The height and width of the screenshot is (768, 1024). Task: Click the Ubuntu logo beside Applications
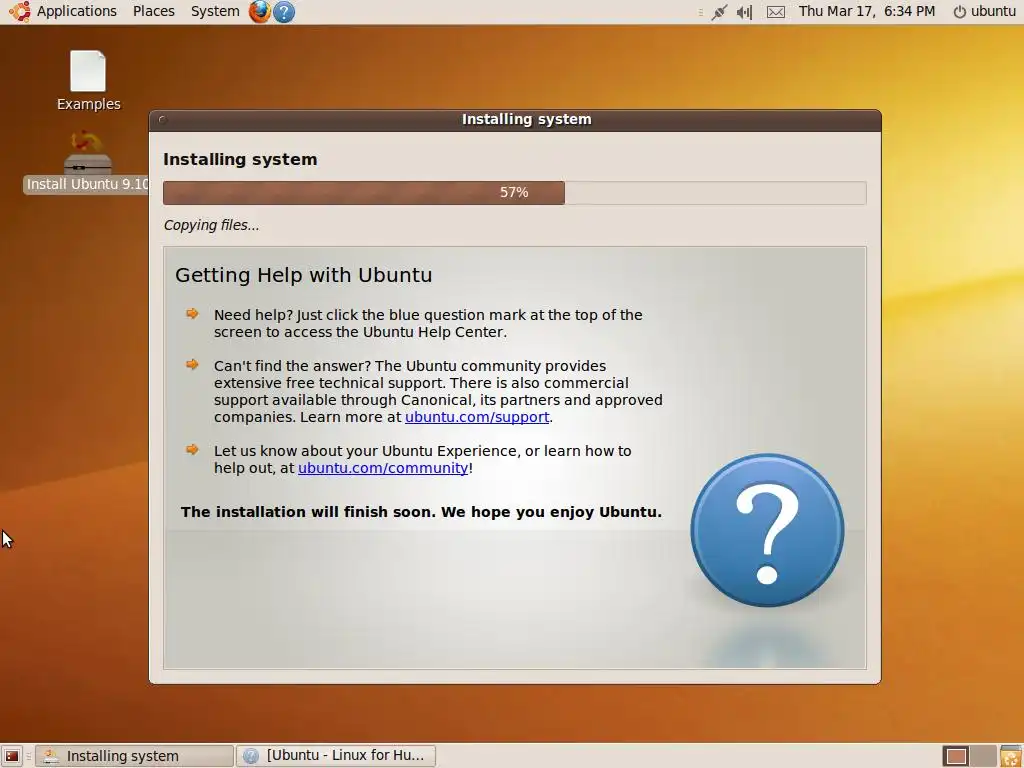pyautogui.click(x=20, y=11)
